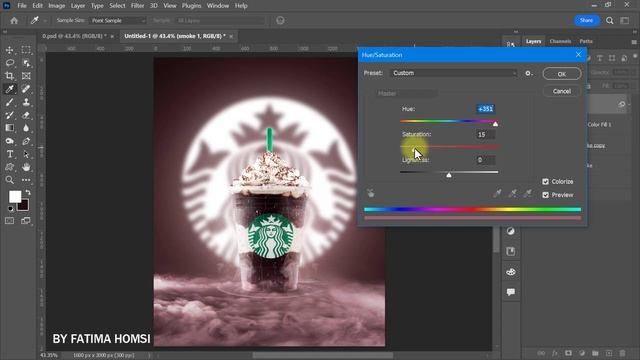Toggle the Preview checkbox
Image resolution: width=640 pixels, height=360 pixels.
pos(545,195)
